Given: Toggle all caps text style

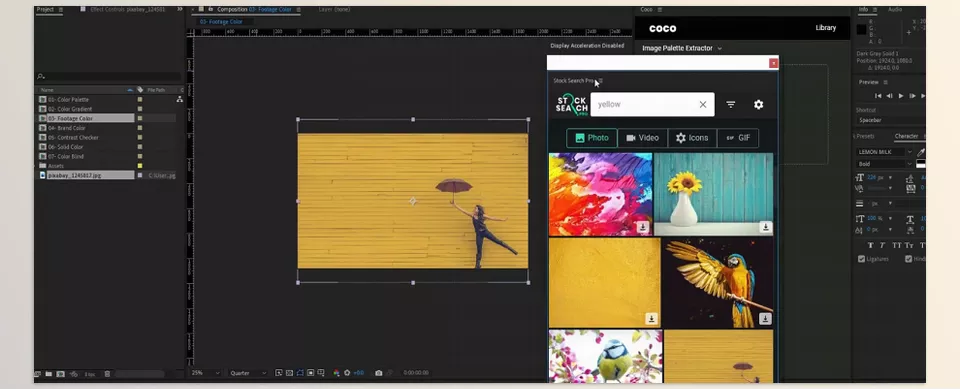Looking at the screenshot, I should point(897,245).
